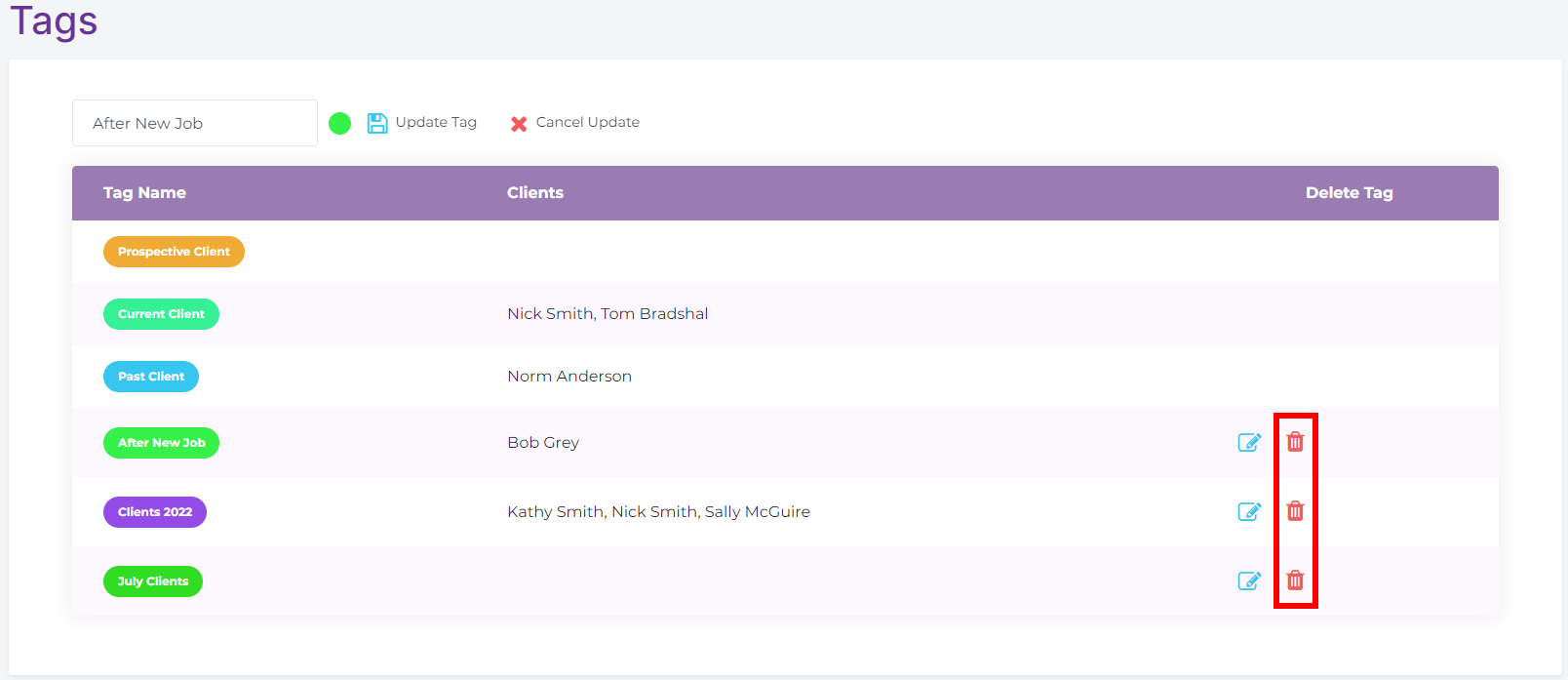This screenshot has width=1568, height=680.
Task: Delete the After New Job tag
Action: pyautogui.click(x=1295, y=442)
